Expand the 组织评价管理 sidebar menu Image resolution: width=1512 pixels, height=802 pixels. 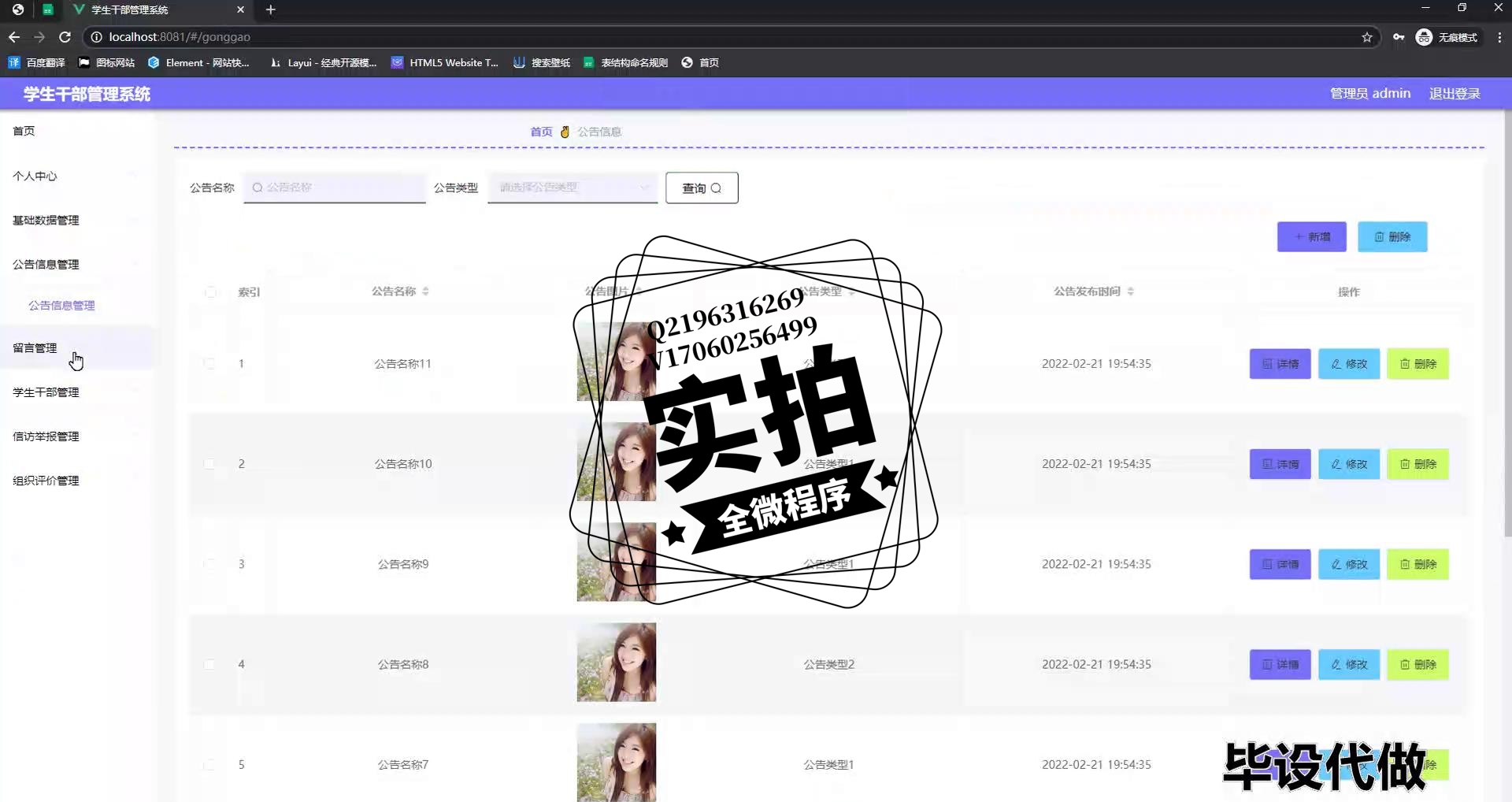coord(77,480)
